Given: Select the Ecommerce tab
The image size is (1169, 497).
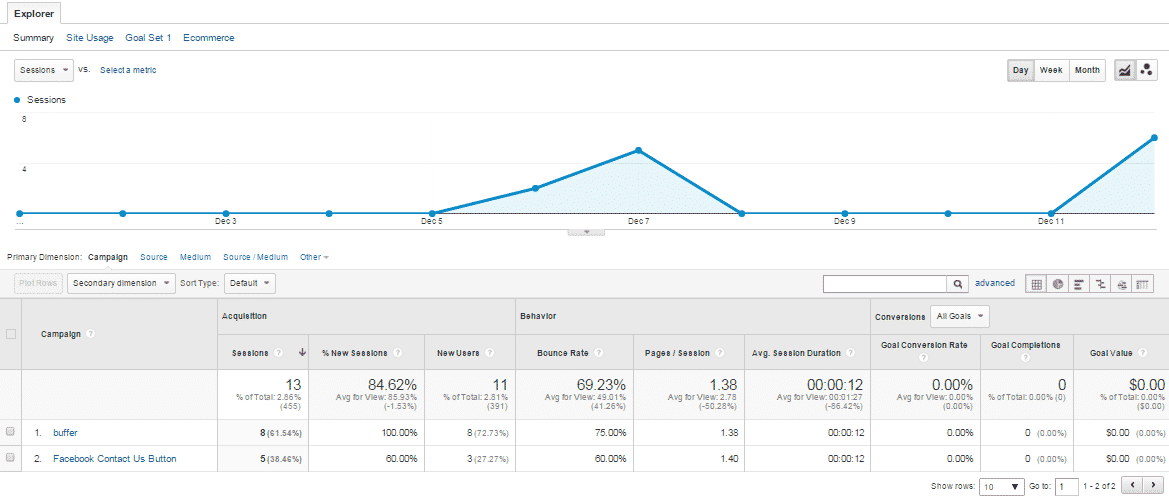Looking at the screenshot, I should [x=209, y=37].
